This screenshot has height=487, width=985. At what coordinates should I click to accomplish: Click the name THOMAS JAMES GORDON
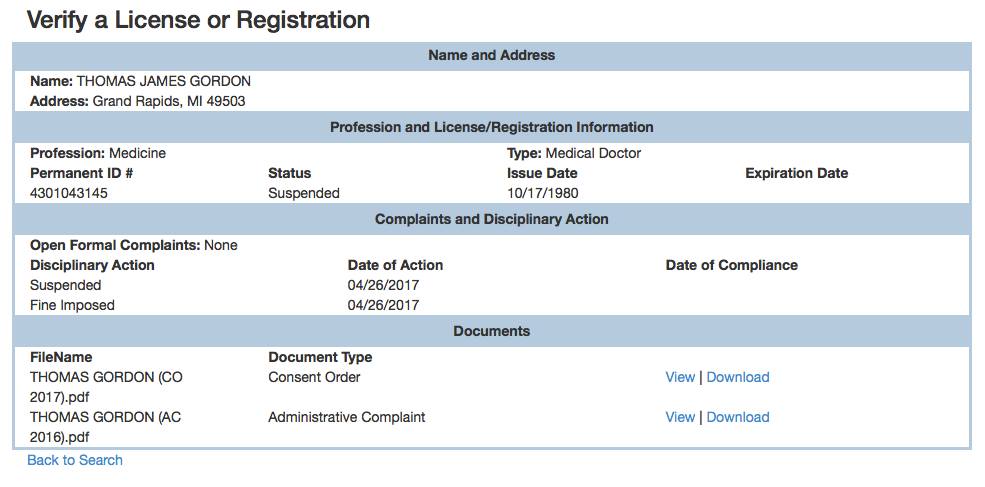tap(163, 81)
